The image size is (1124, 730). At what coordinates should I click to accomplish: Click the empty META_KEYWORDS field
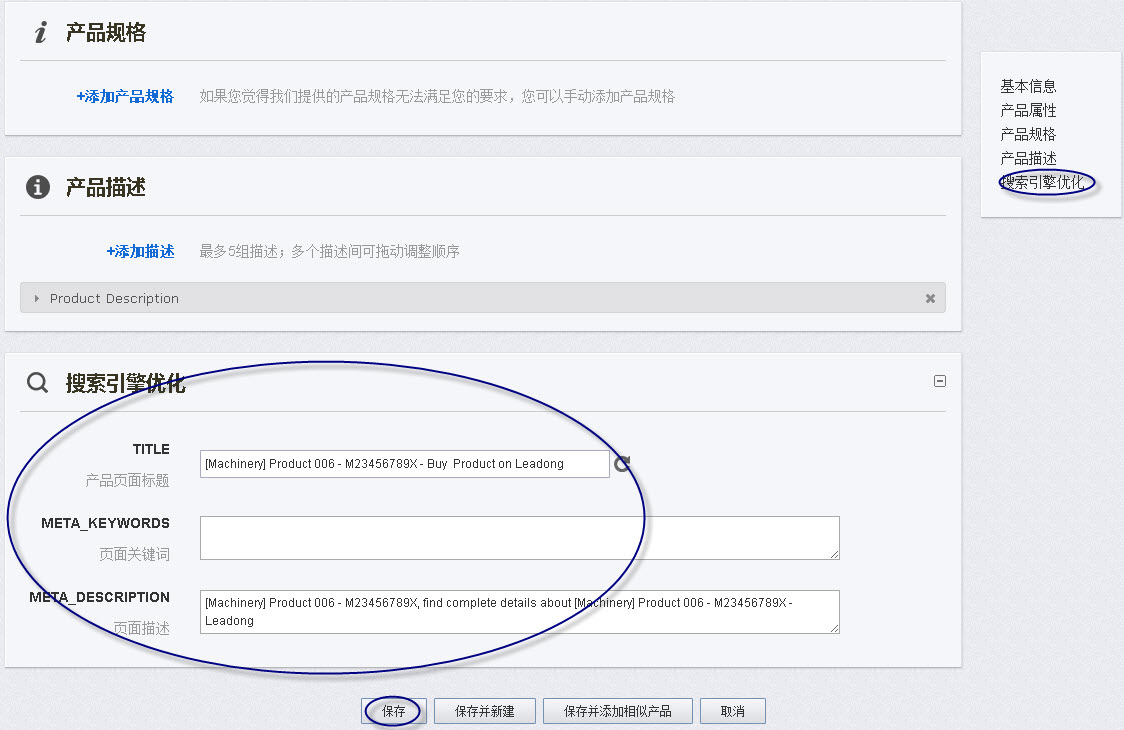[520, 537]
